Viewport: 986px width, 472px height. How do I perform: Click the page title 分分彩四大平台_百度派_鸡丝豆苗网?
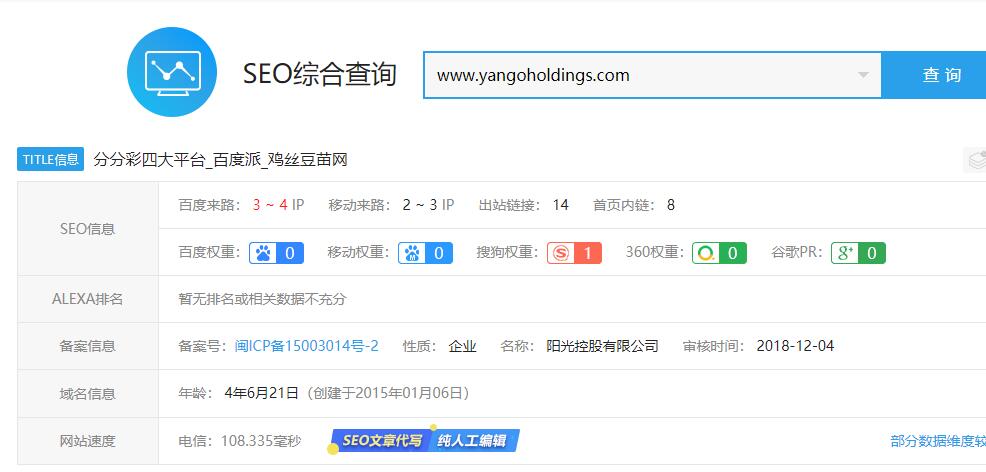(221, 160)
